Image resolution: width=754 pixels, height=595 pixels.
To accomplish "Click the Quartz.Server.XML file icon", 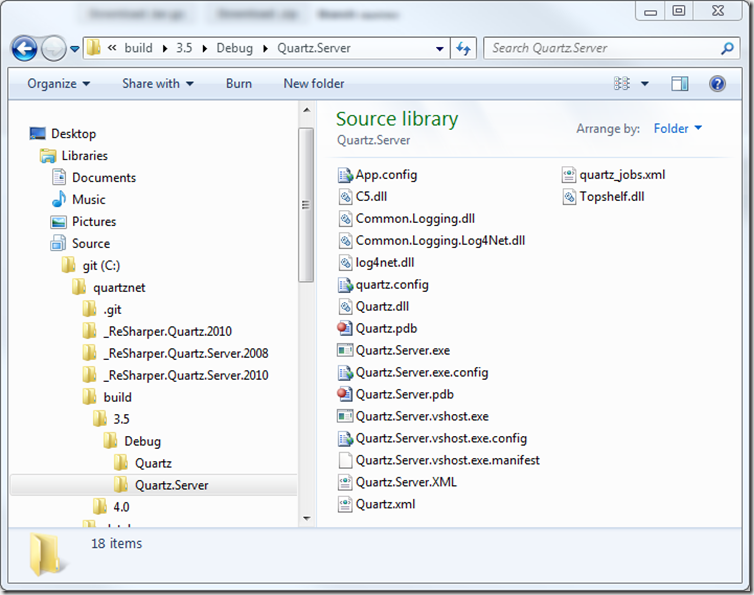I will [345, 482].
